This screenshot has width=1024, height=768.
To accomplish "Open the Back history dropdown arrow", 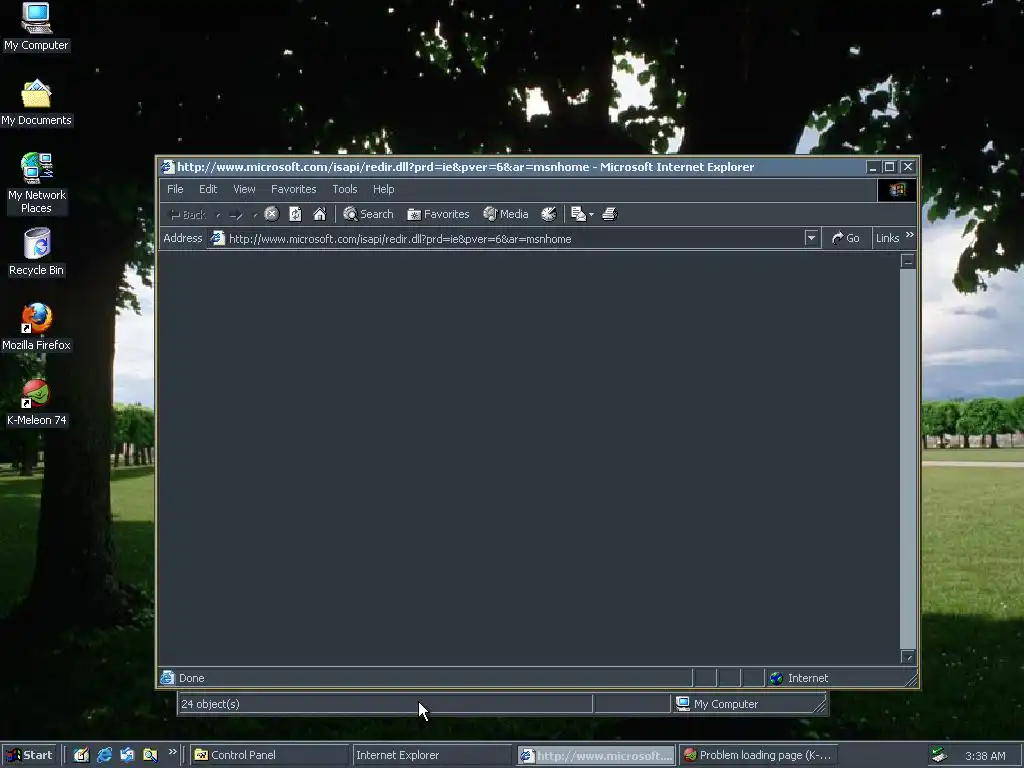I will pos(218,215).
